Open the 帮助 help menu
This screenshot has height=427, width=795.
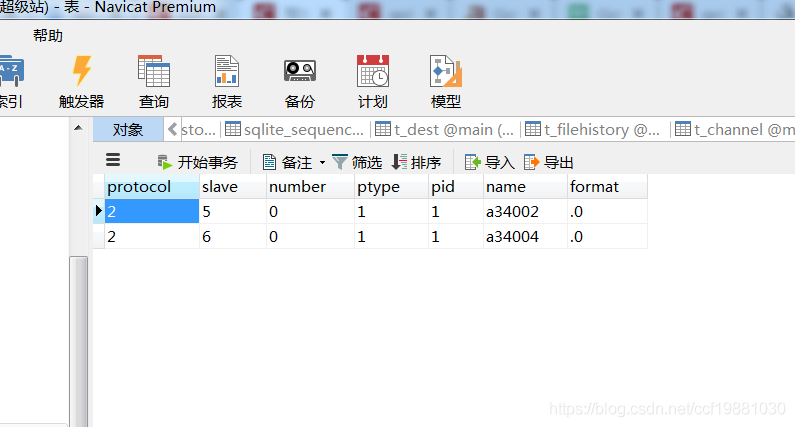tap(48, 35)
